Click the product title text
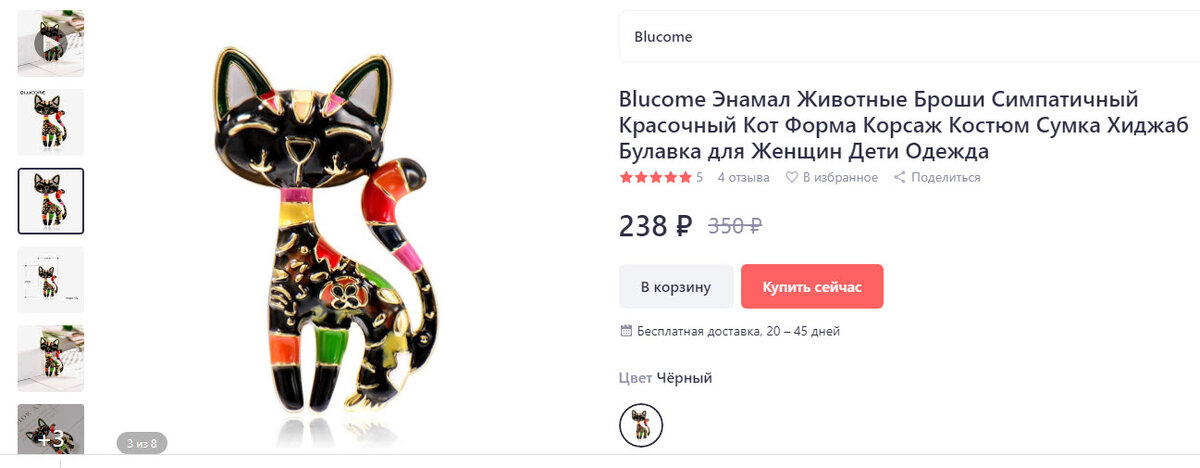This screenshot has height=468, width=1200. tap(879, 126)
